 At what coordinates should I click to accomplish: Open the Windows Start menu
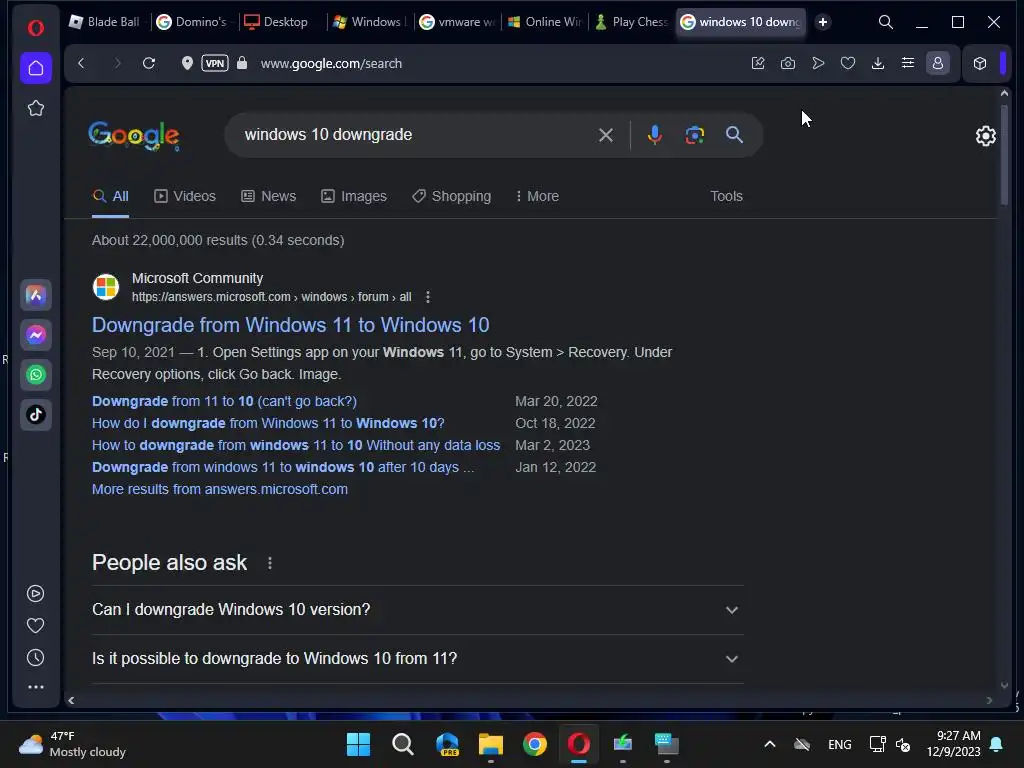tap(358, 744)
